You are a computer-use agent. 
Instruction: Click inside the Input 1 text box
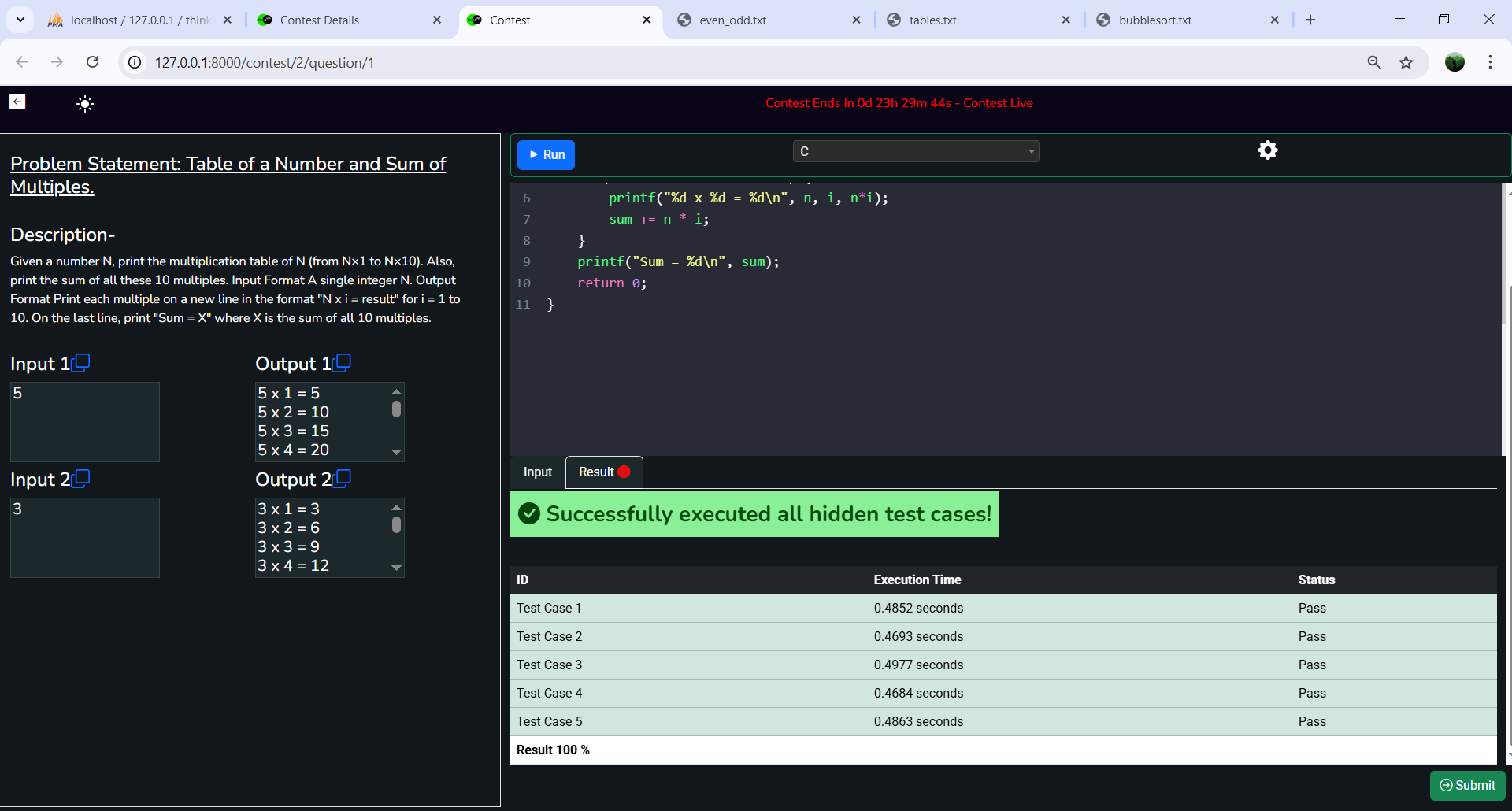85,422
